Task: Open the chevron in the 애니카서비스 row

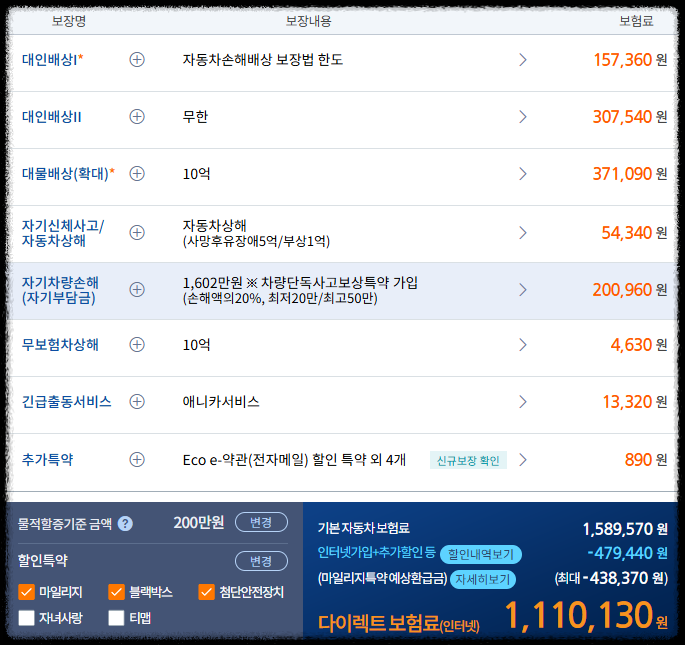Action: (x=523, y=402)
